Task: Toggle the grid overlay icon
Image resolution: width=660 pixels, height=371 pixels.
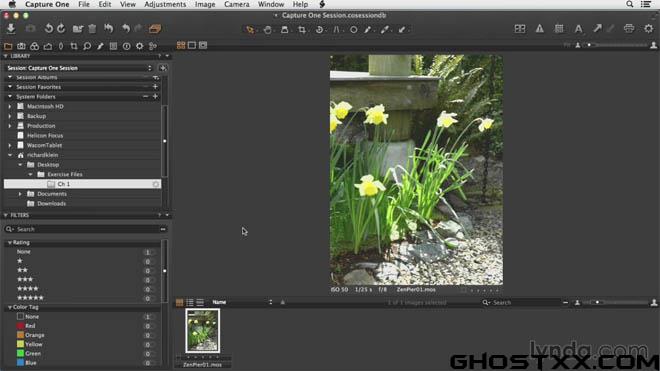Action: point(559,29)
